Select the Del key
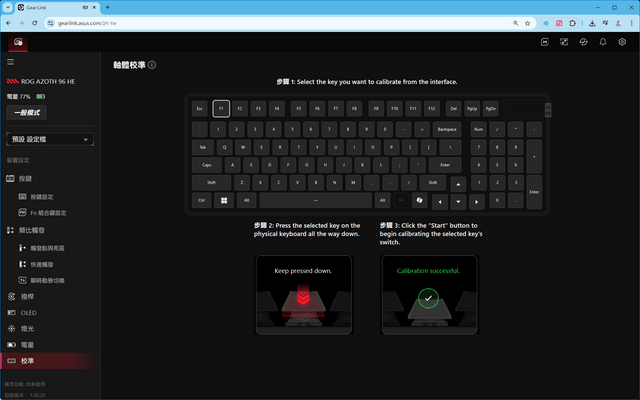The height and width of the screenshot is (400, 640). pyautogui.click(x=453, y=109)
